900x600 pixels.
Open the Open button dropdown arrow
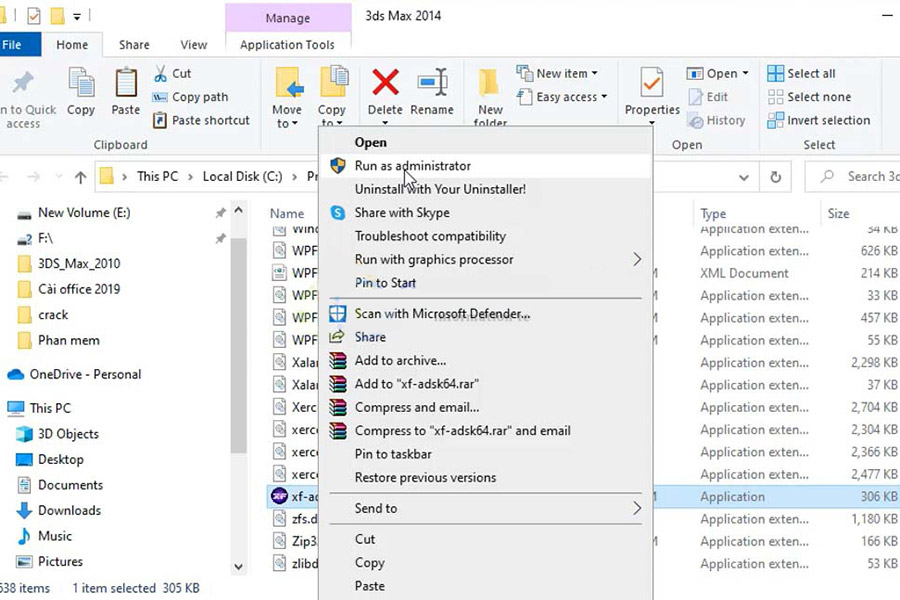click(745, 73)
